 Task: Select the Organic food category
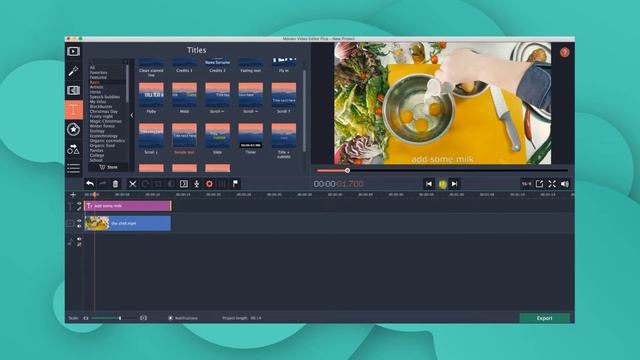point(102,146)
